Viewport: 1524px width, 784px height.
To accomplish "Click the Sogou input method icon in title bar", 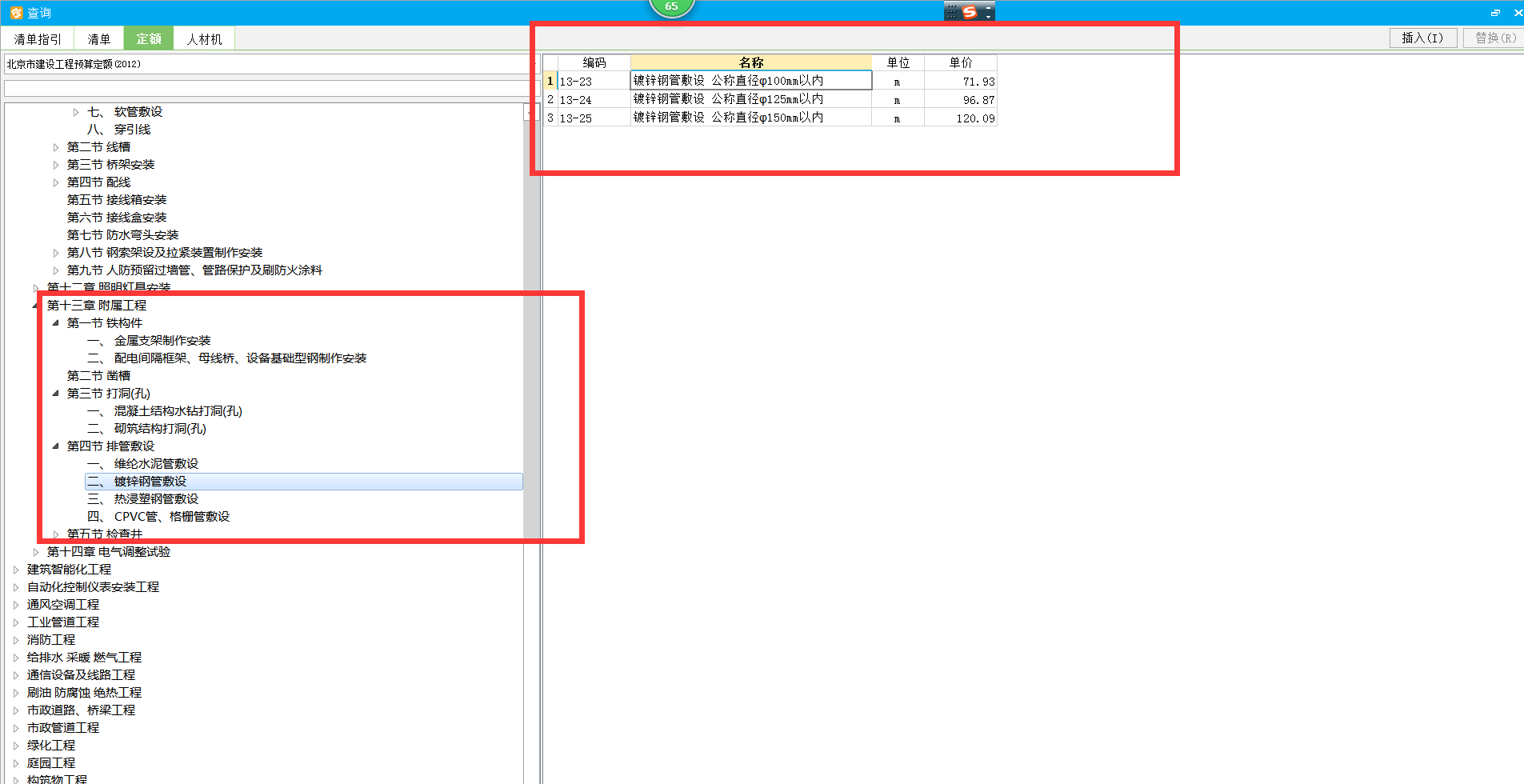I will coord(970,12).
